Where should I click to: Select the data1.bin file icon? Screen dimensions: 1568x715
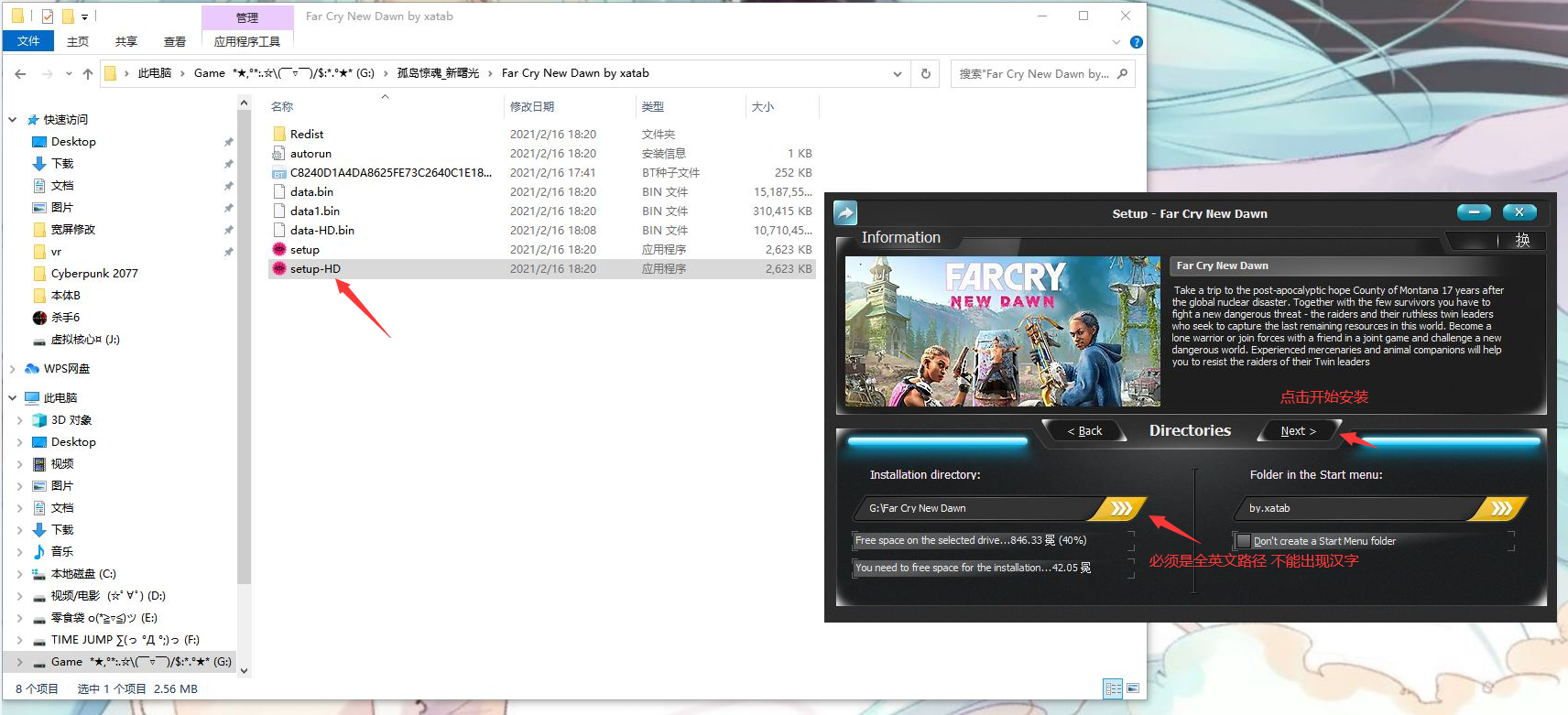coord(279,211)
